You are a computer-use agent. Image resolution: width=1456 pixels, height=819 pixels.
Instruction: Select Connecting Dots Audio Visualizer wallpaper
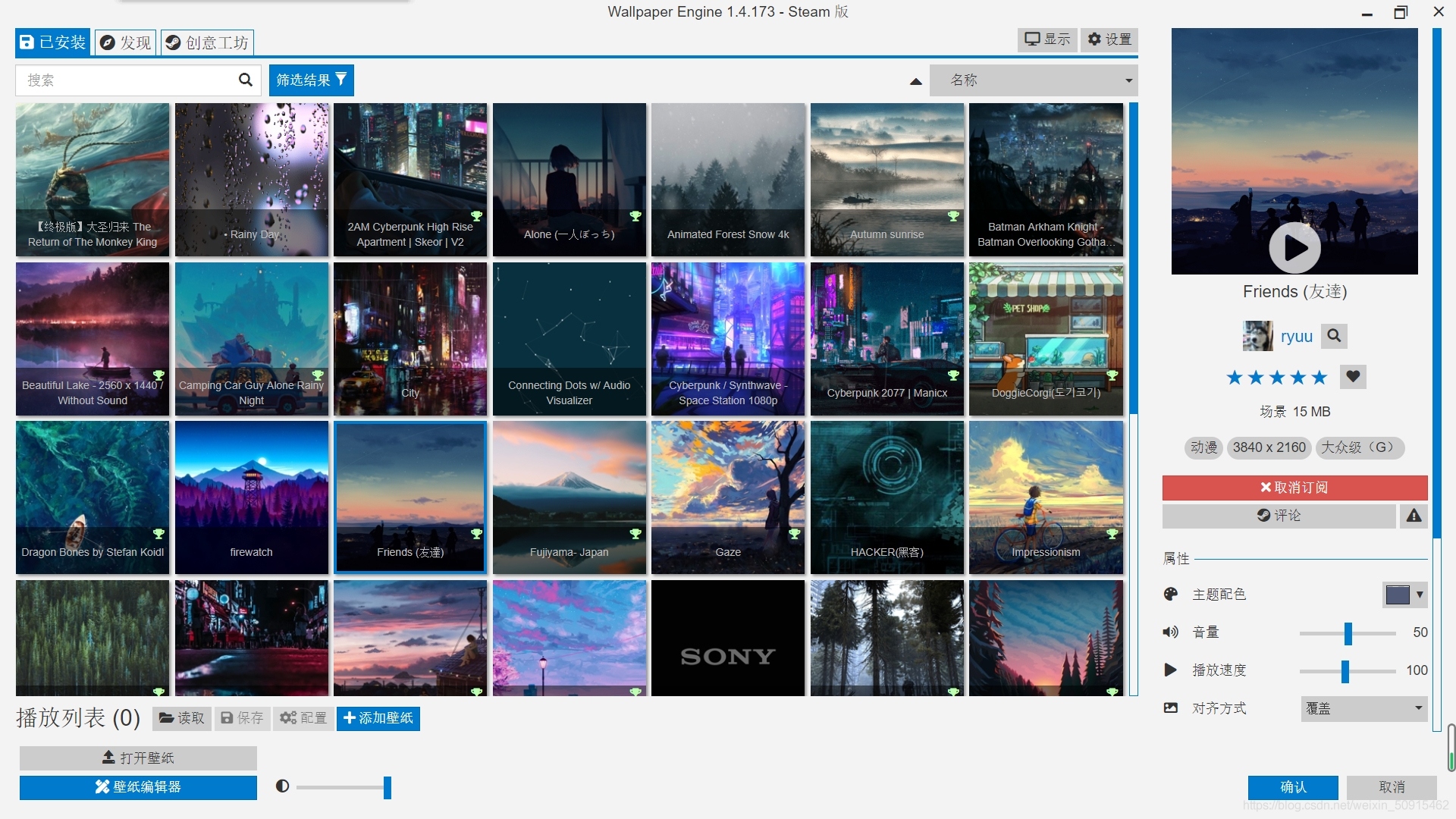[x=570, y=339]
